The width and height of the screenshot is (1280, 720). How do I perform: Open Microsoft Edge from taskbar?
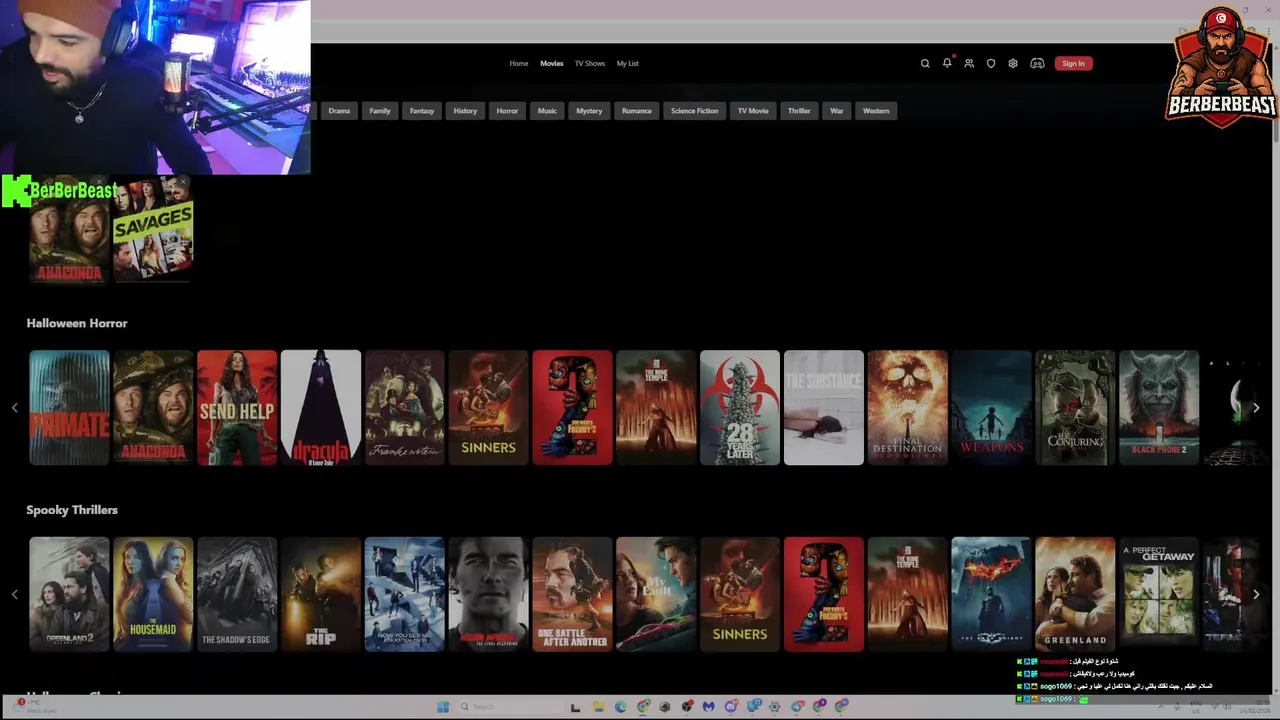coord(621,707)
